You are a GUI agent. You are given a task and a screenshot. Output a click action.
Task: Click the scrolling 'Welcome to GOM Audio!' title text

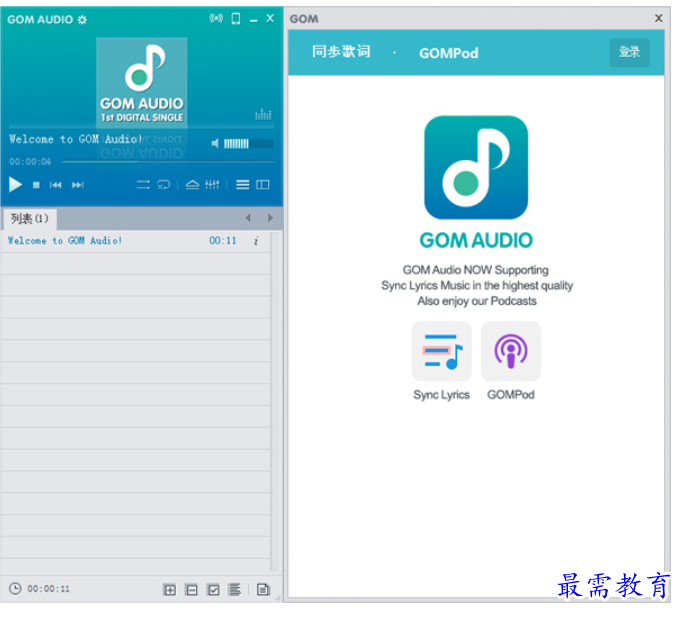[x=76, y=139]
